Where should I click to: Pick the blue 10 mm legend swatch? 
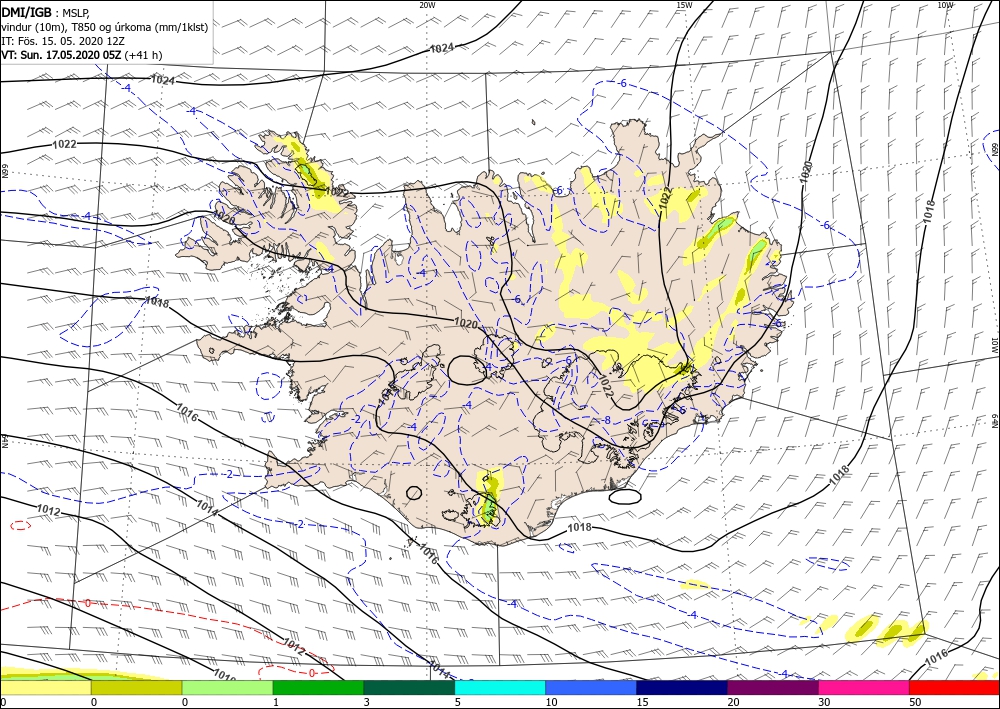pyautogui.click(x=591, y=688)
